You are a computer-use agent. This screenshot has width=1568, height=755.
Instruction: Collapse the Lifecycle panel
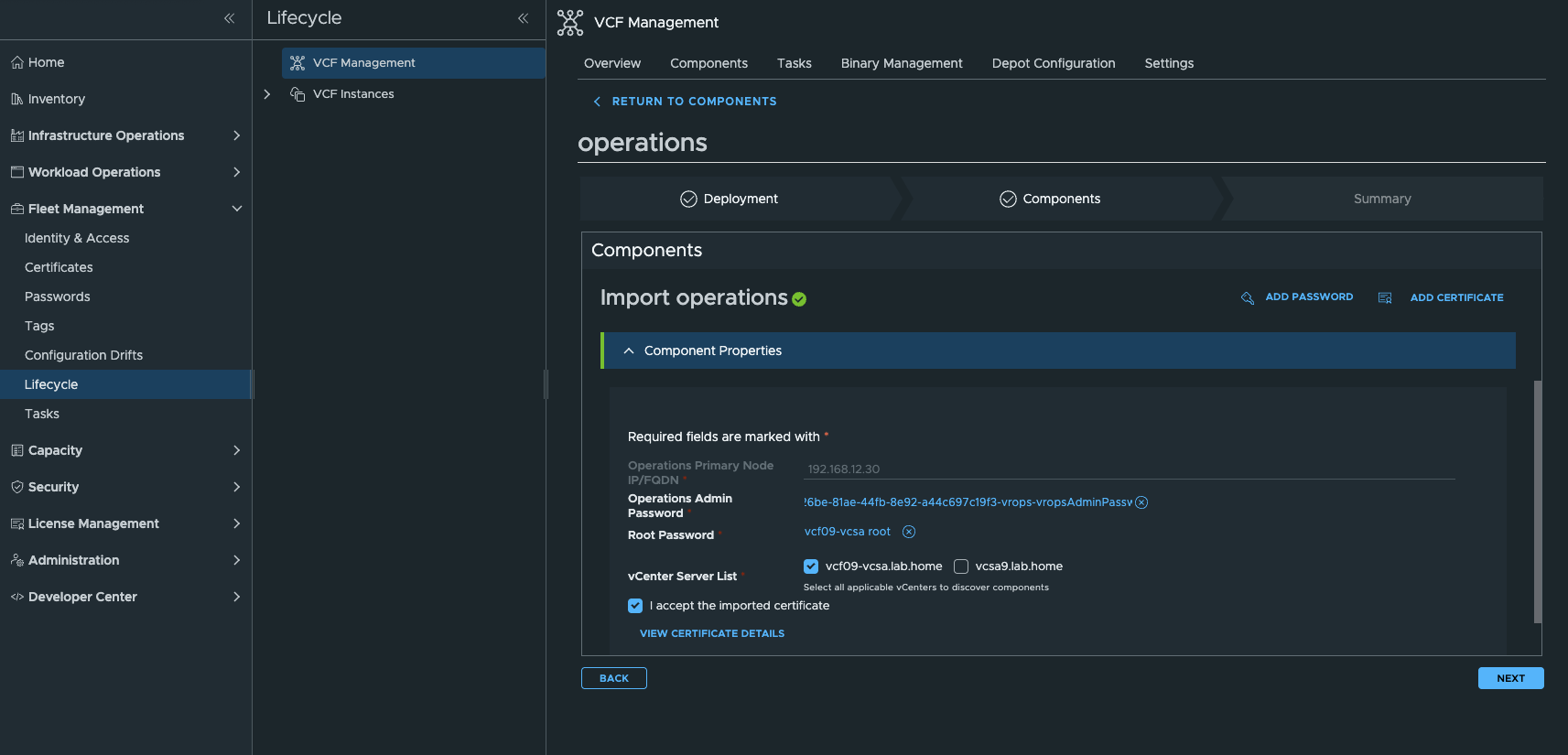pyautogui.click(x=523, y=18)
